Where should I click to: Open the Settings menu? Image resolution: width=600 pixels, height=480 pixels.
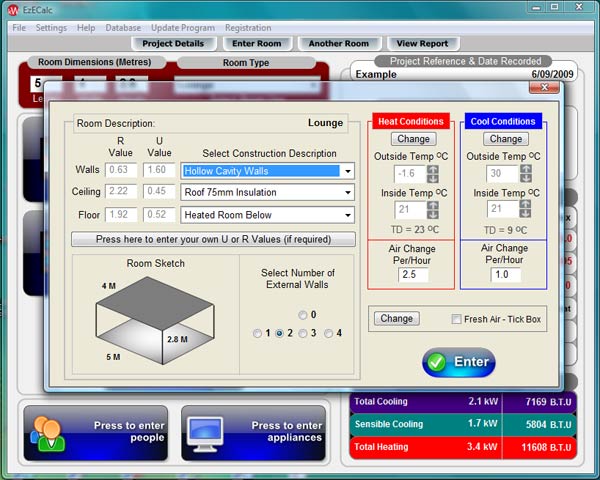(51, 28)
